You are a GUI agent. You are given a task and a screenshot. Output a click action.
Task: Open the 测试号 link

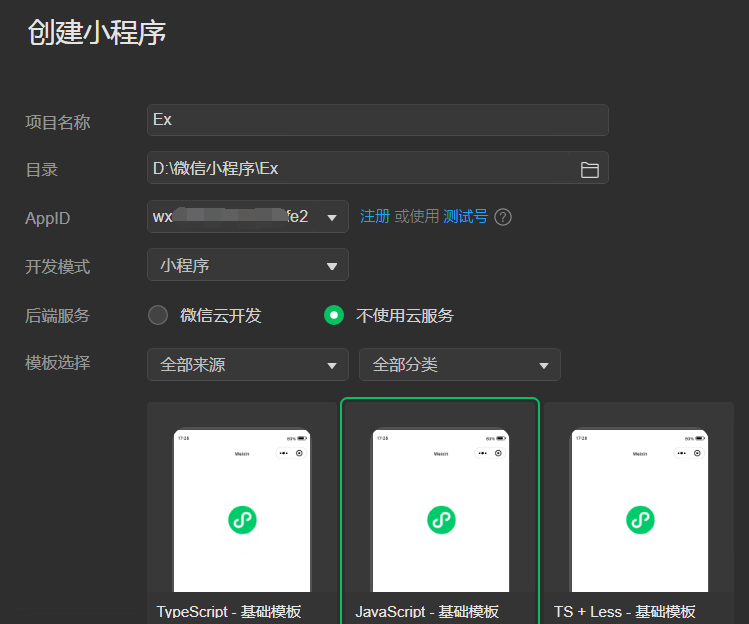[465, 216]
